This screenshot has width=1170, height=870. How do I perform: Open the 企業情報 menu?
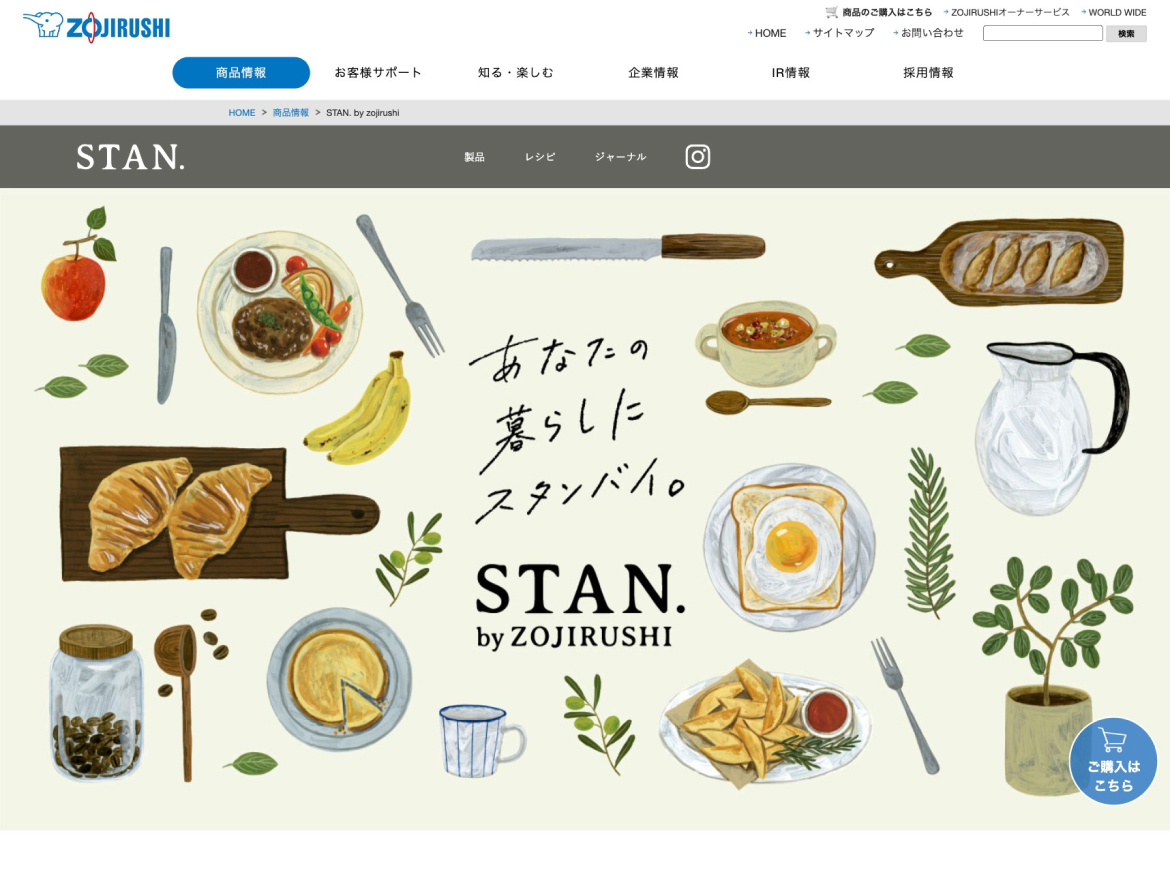tap(653, 72)
